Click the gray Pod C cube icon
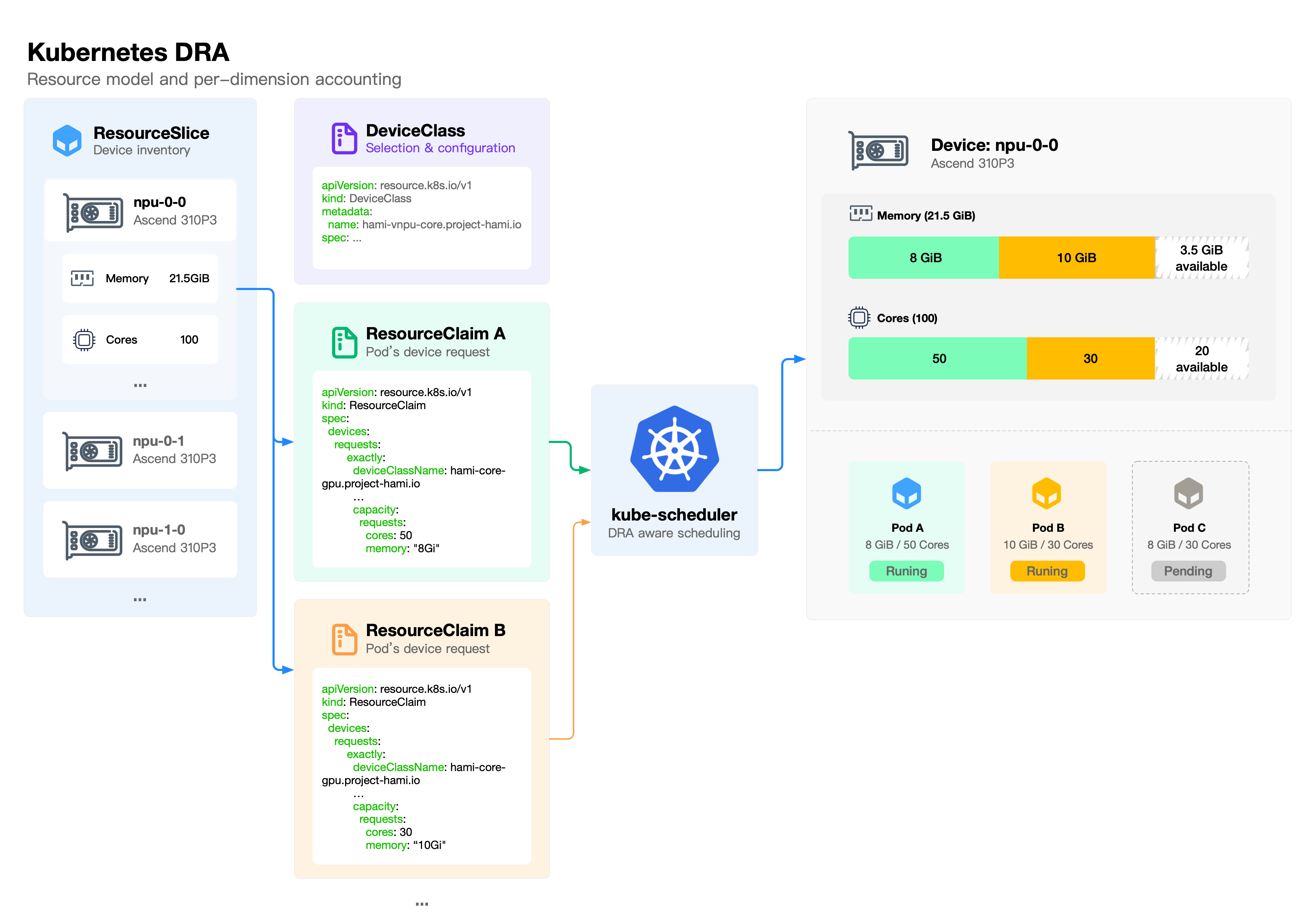This screenshot has width=1310, height=924. pos(1188,493)
